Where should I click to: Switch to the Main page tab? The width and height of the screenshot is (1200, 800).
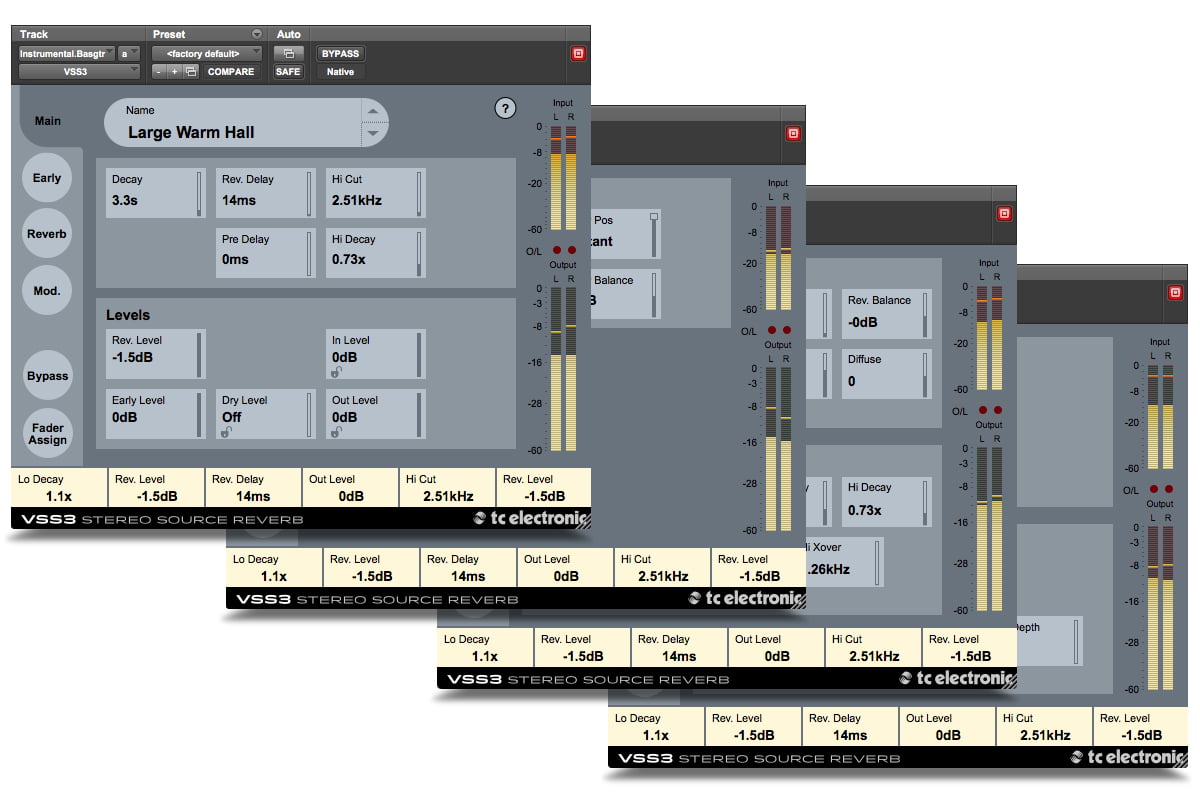click(48, 121)
